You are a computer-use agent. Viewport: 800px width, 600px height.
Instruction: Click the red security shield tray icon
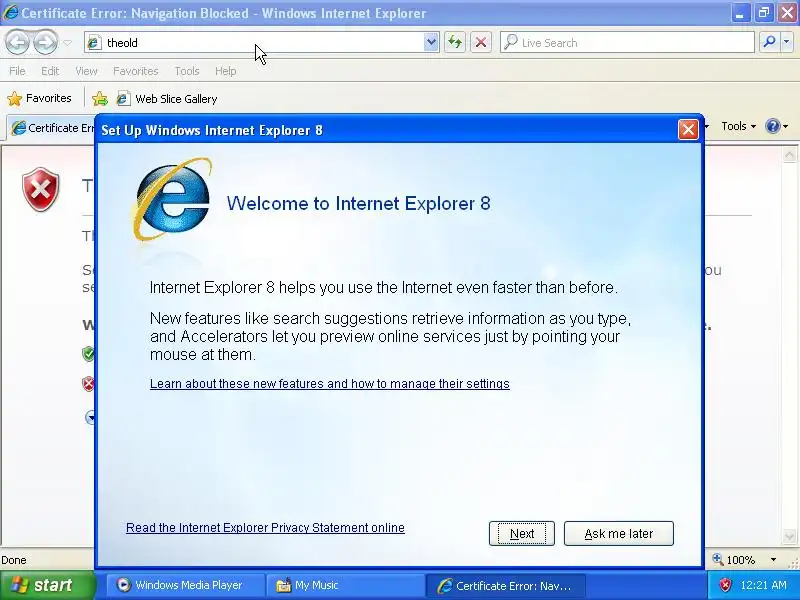tap(725, 585)
